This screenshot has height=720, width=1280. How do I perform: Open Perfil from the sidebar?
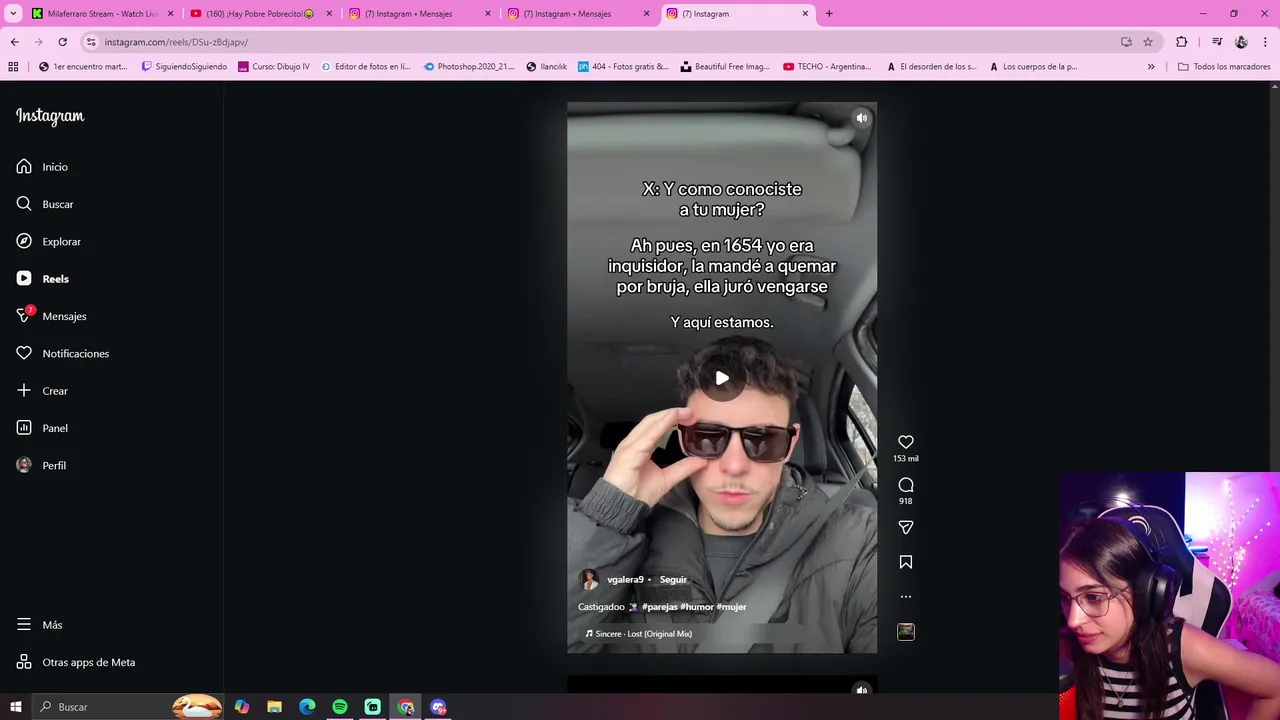click(41, 465)
